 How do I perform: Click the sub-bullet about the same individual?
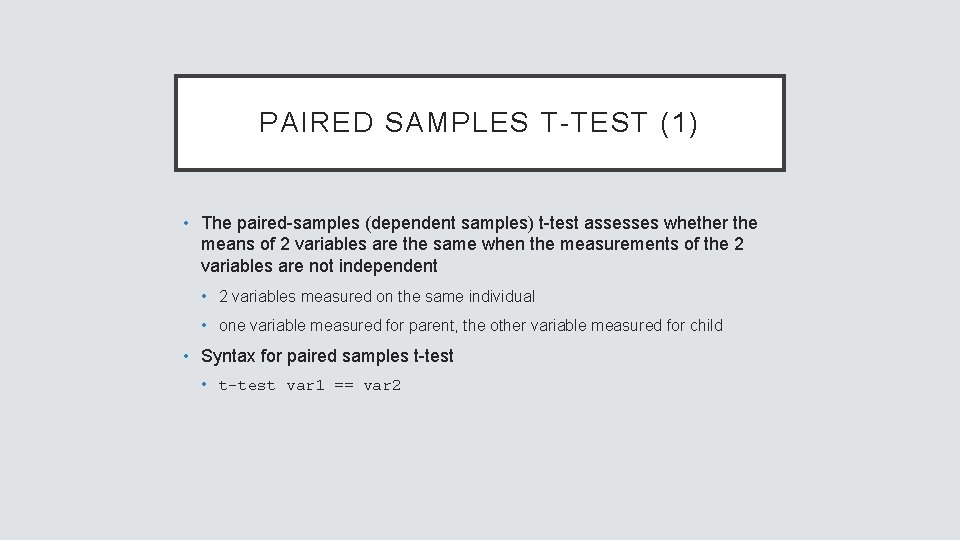(376, 296)
